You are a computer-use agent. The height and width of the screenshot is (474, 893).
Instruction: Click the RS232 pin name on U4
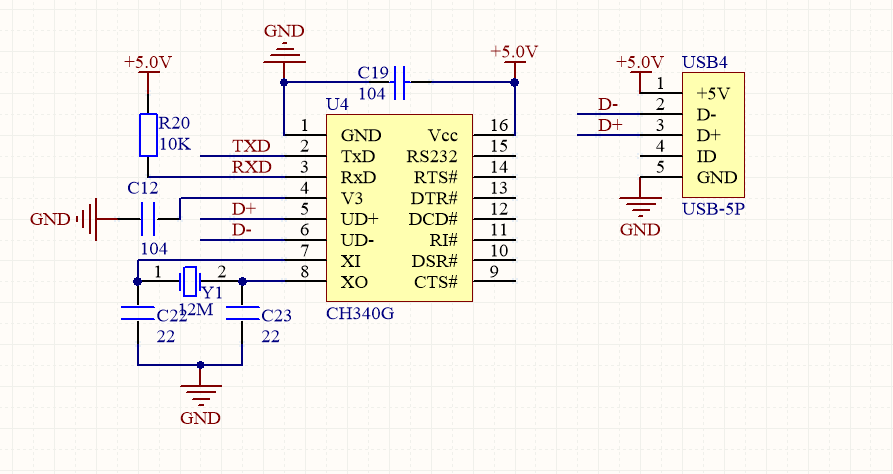point(432,156)
